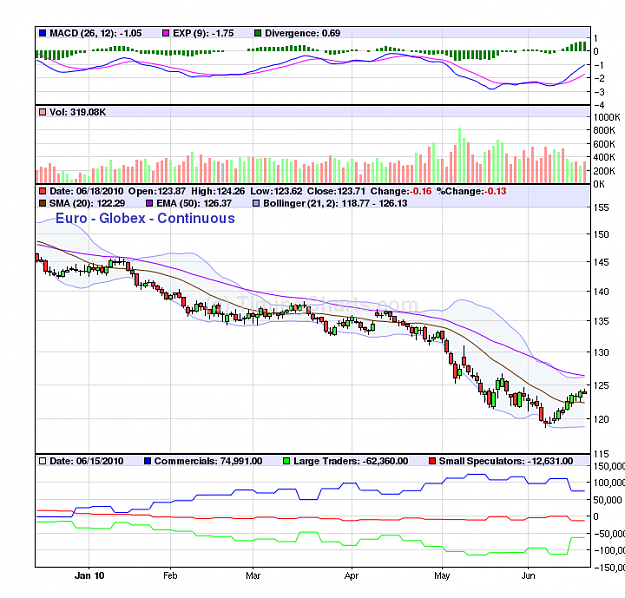This screenshot has height=598, width=625.
Task: Click the 1000K volume axis label
Action: [x=607, y=117]
